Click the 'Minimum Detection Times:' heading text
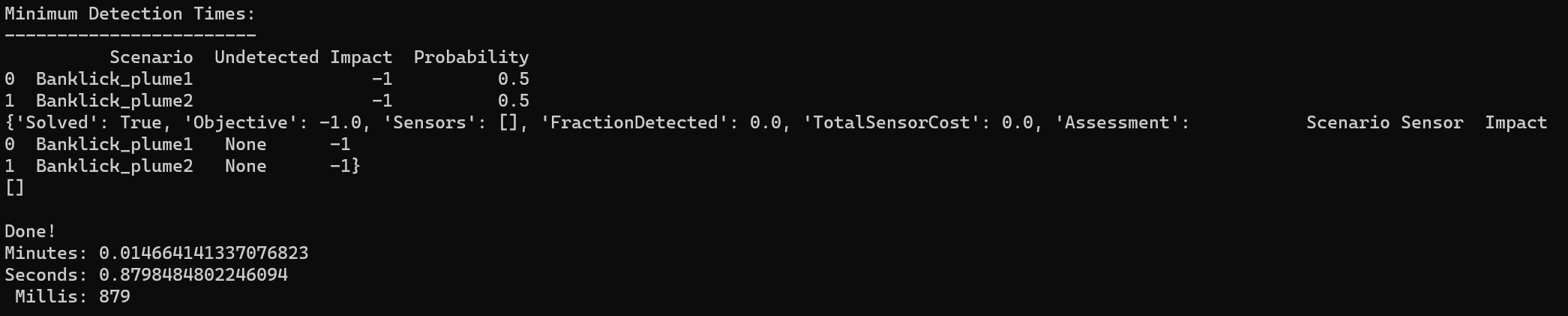Viewport: 1568px width, 316px height. (x=130, y=14)
